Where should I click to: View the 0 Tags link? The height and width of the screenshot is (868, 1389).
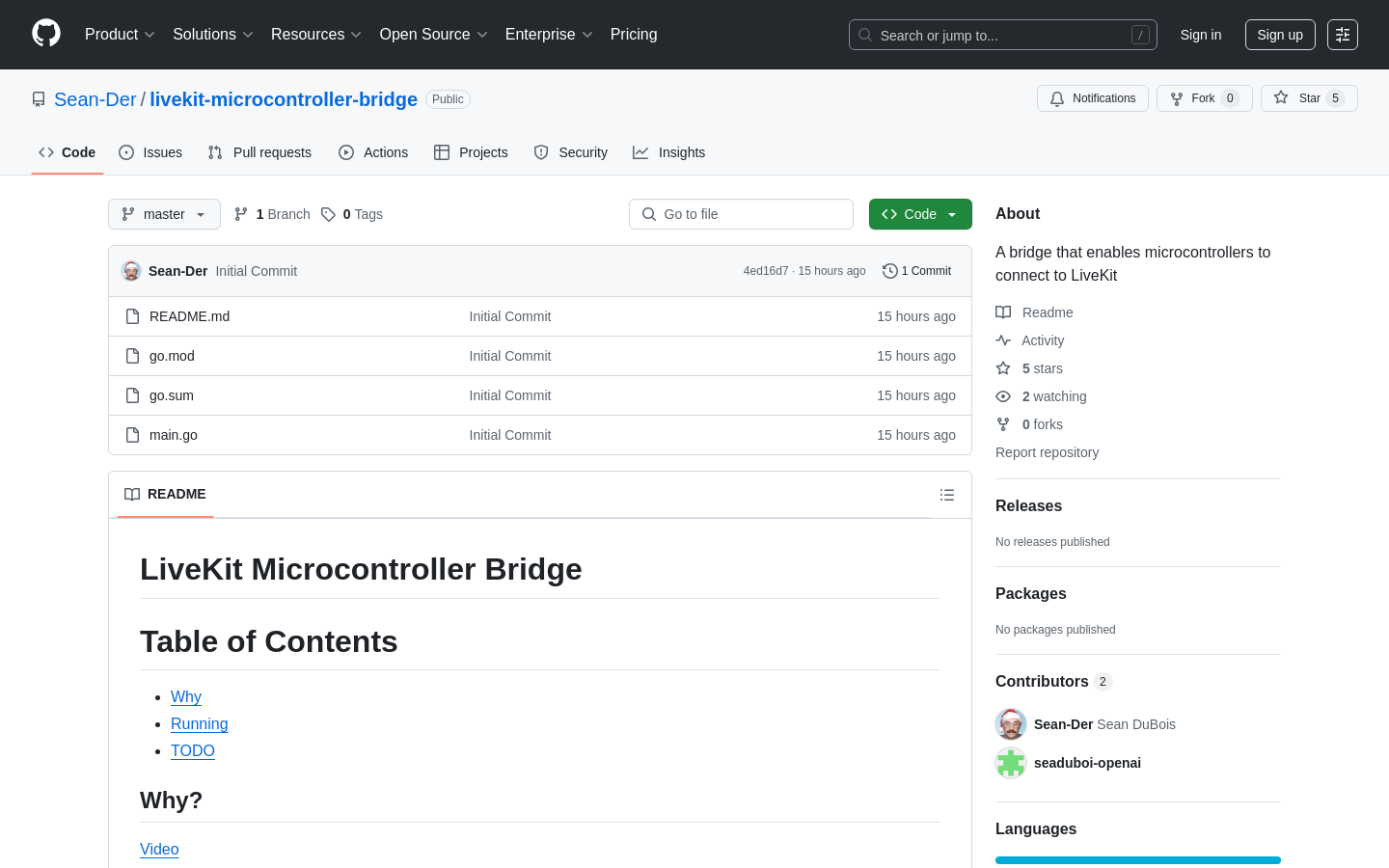coord(352,214)
